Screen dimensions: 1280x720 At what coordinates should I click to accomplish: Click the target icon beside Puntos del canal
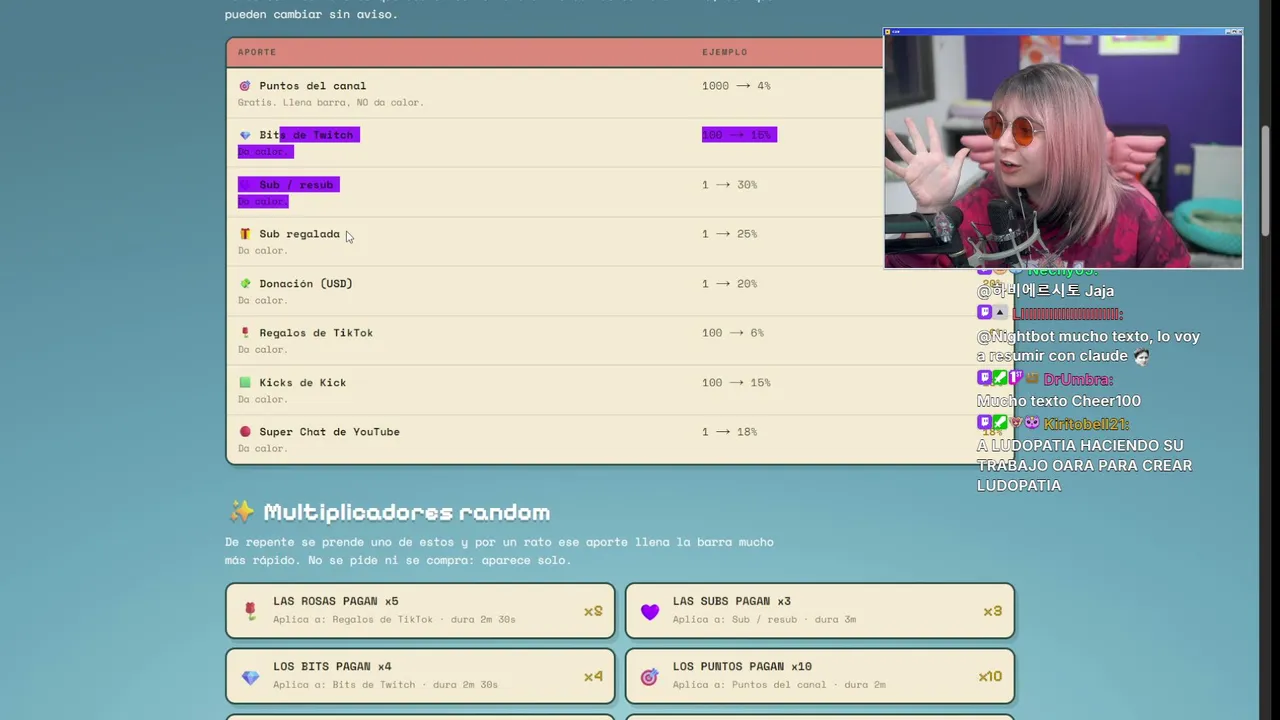[245, 86]
